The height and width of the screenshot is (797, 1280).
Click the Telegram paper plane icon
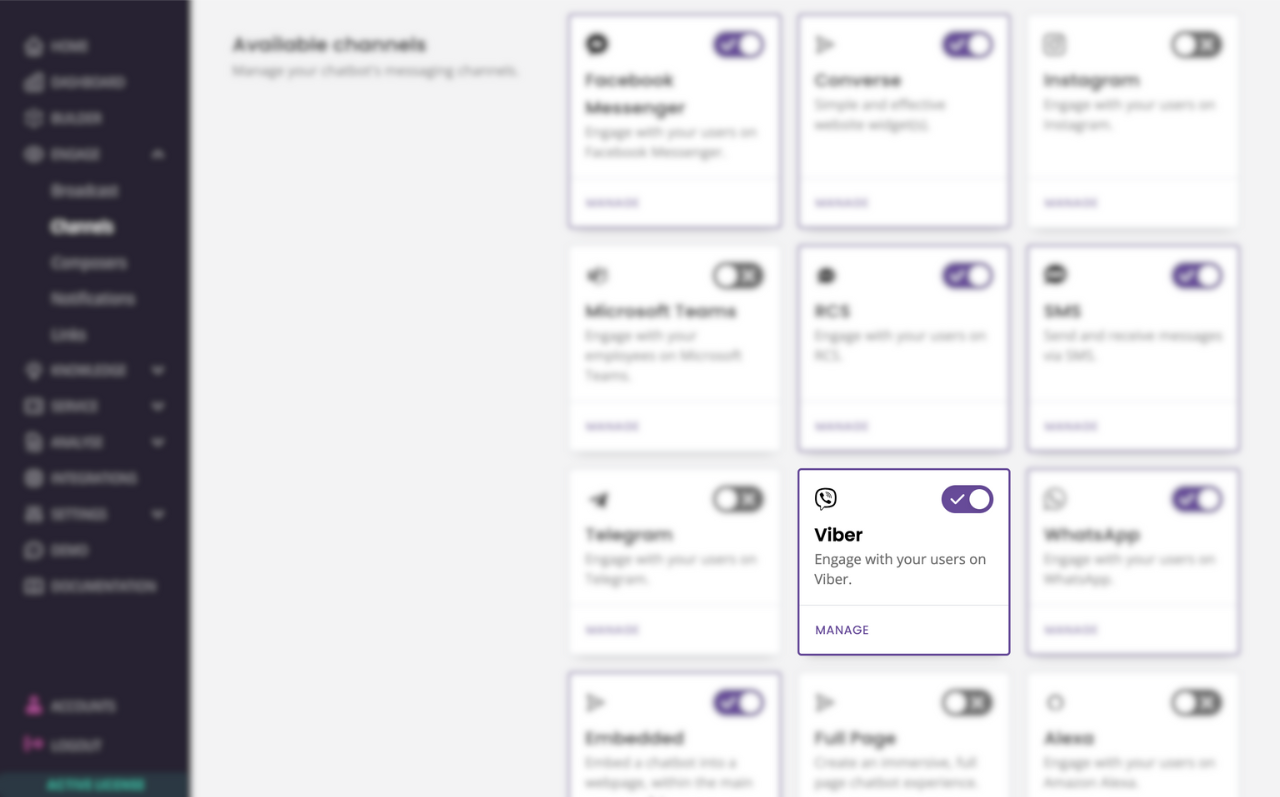[x=597, y=499]
